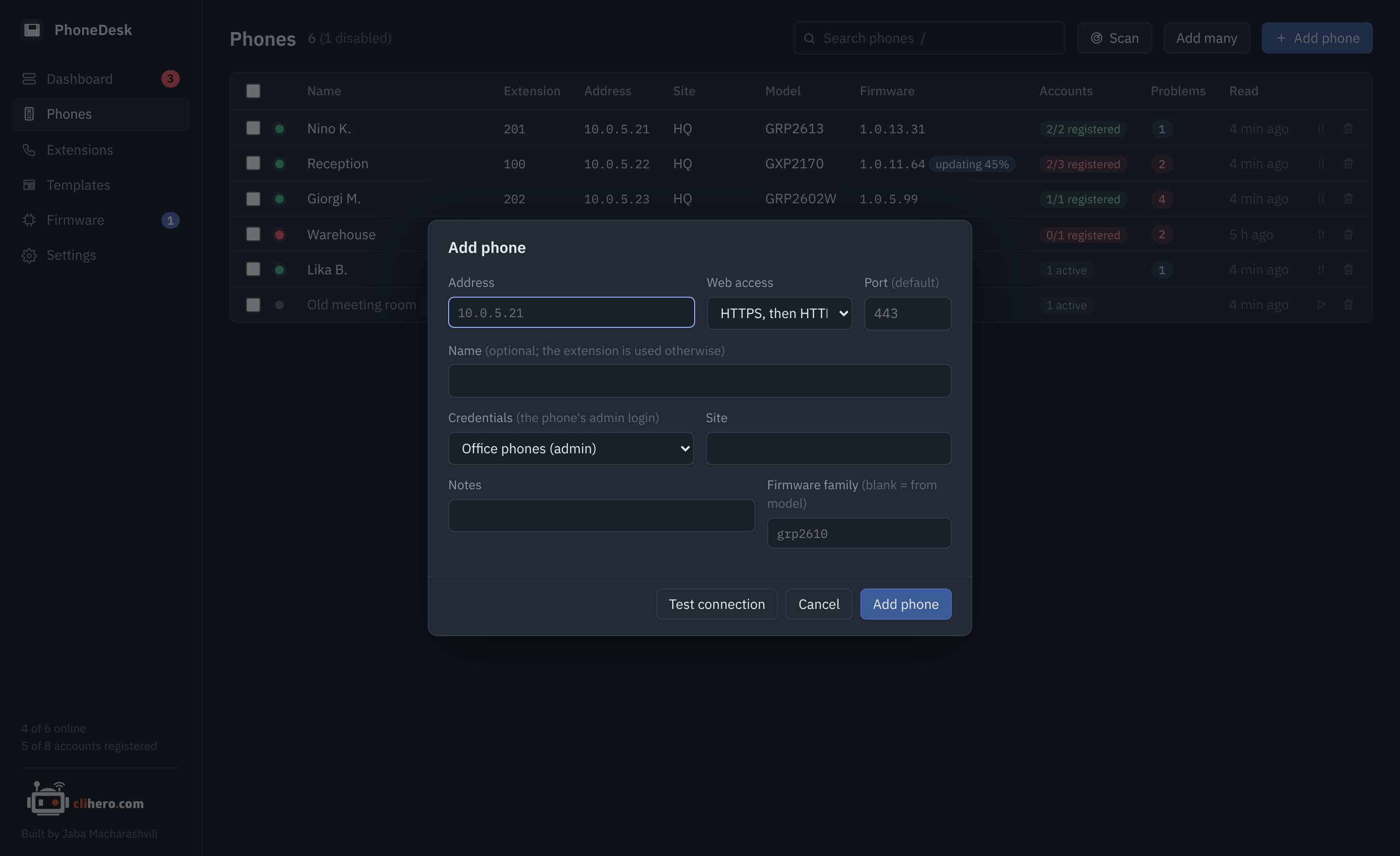Focus the Name input field
1400x856 pixels.
(700, 381)
